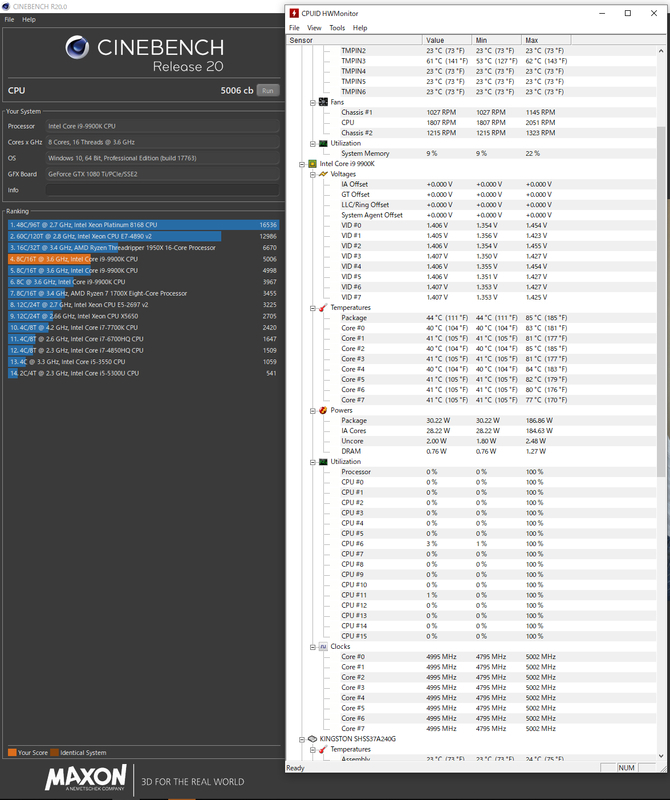Select ranking entry Intel Core i5-5300U CPU

[143, 373]
